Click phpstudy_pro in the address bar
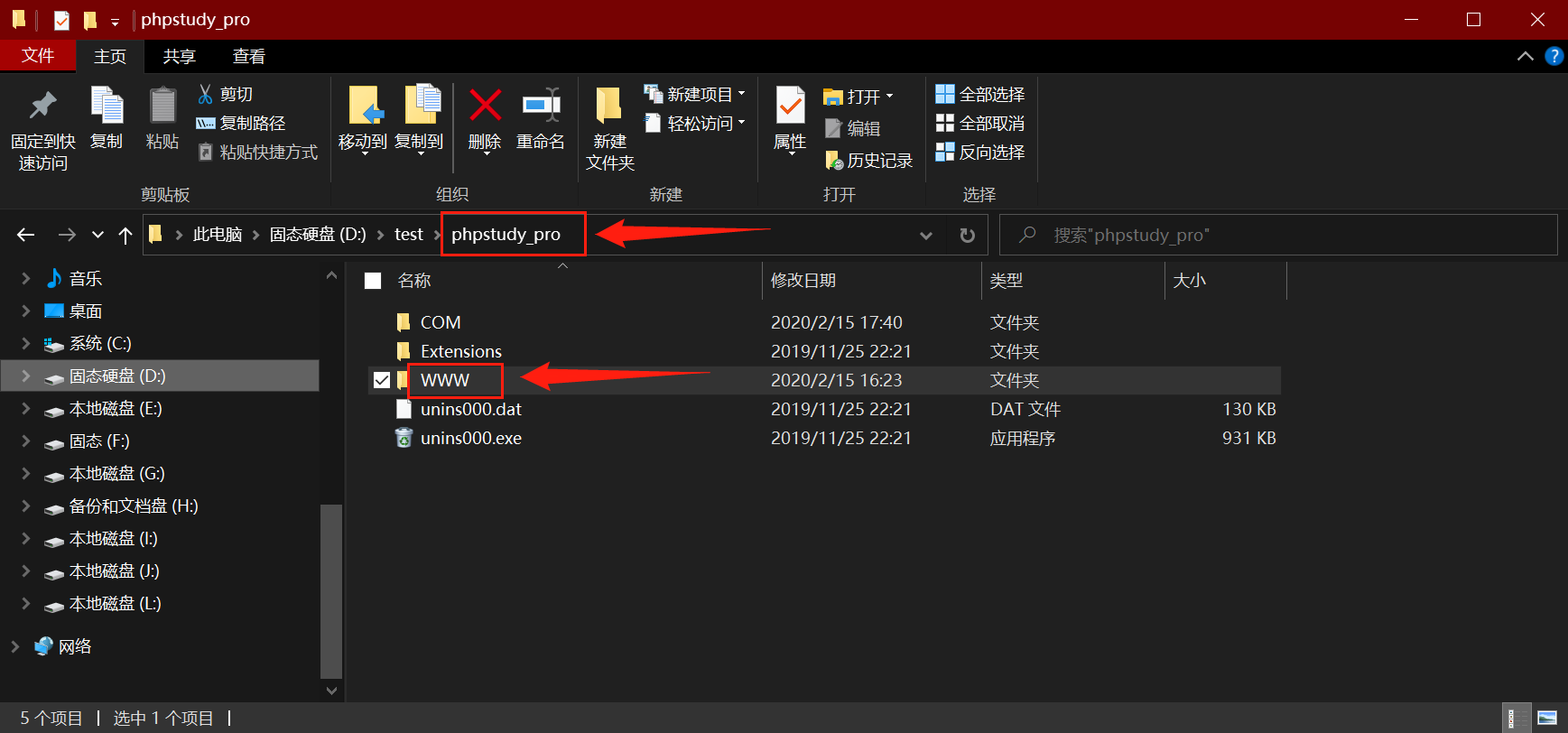 [x=506, y=235]
